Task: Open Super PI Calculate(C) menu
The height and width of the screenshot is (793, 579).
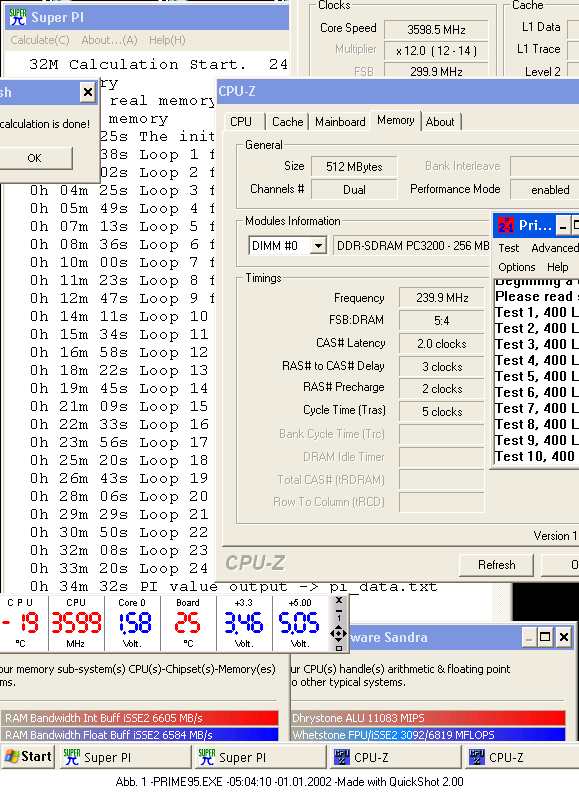Action: tap(40, 40)
